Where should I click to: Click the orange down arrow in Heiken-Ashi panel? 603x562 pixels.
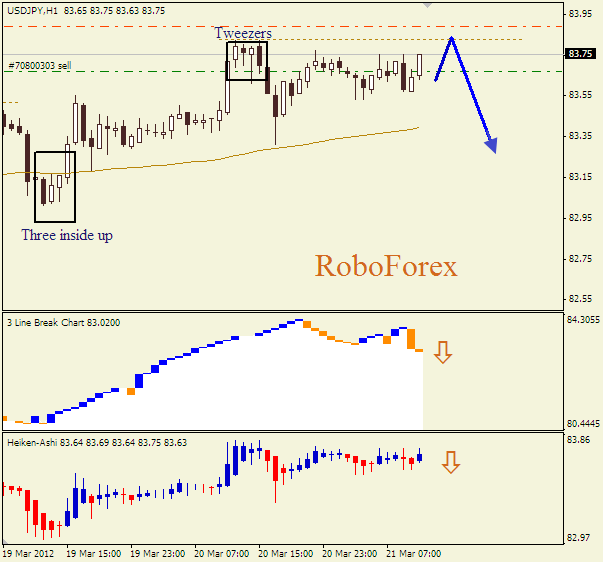coord(451,462)
